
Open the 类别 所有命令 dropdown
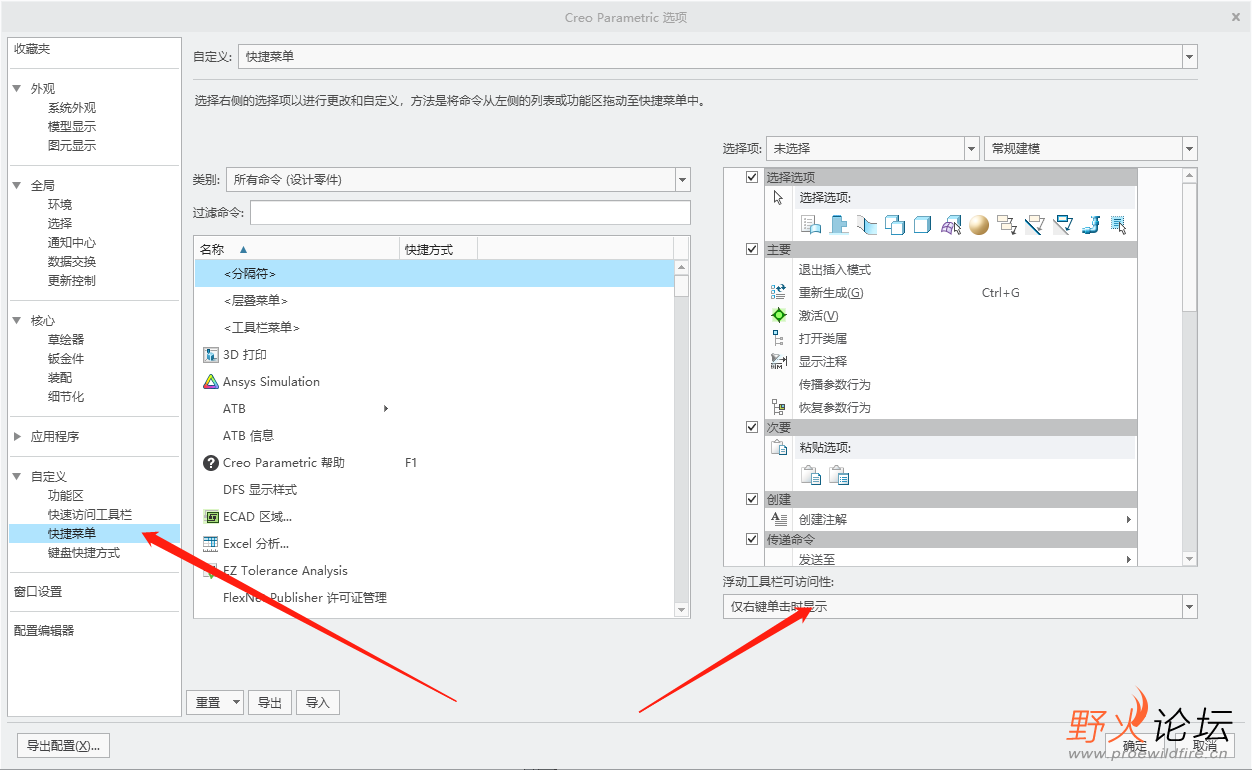tap(682, 180)
